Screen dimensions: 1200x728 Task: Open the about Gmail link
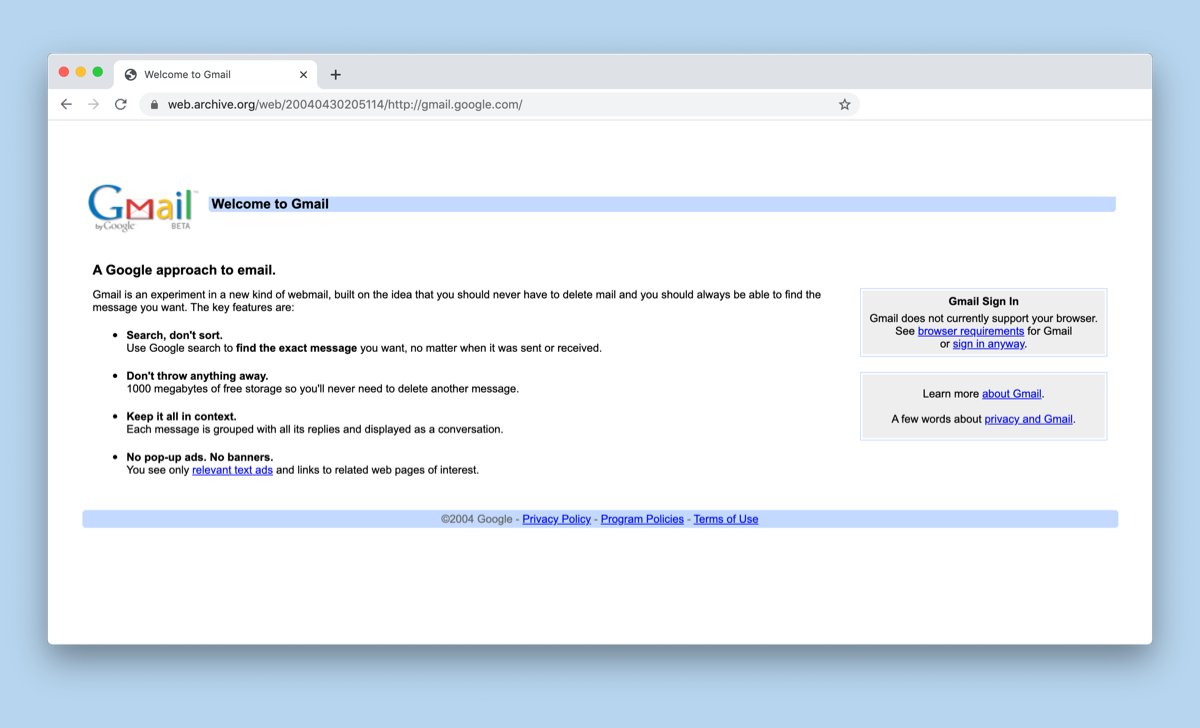point(1011,394)
